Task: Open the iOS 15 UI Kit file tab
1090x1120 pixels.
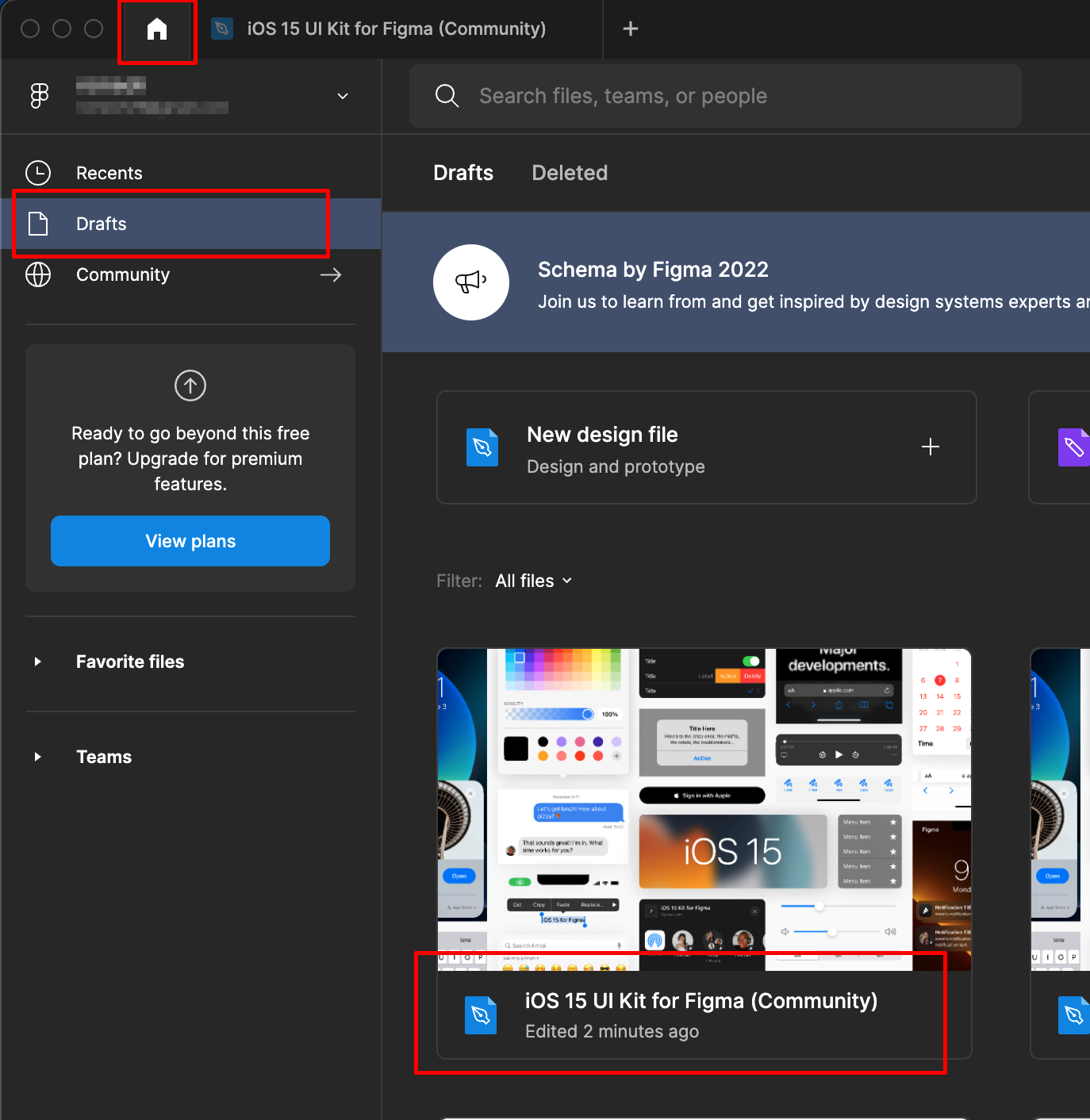Action: tap(397, 29)
